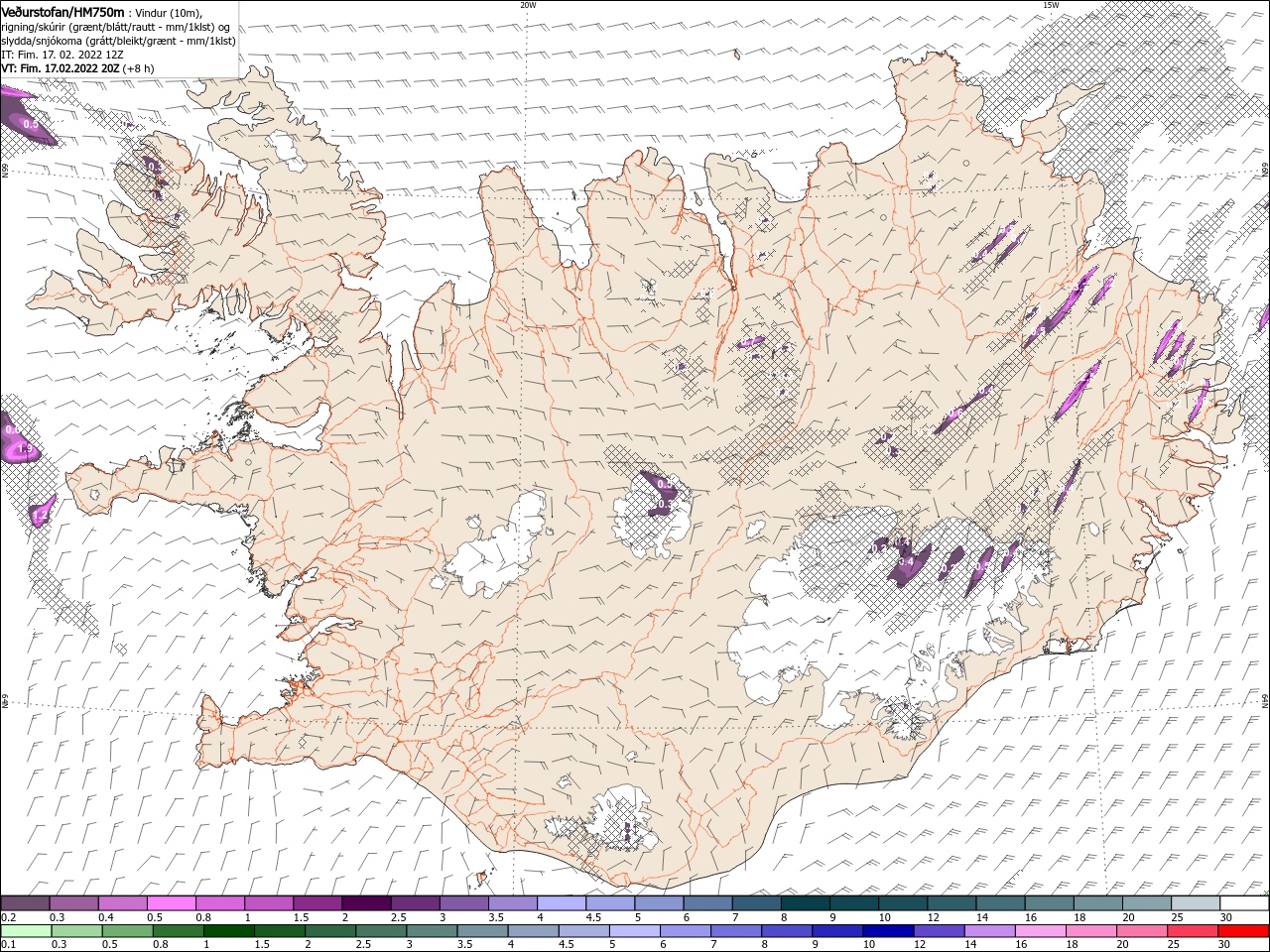The image size is (1270, 952).
Task: Pick the palest green bottom swatch between 0.1 and 0.3
Action: pyautogui.click(x=25, y=931)
